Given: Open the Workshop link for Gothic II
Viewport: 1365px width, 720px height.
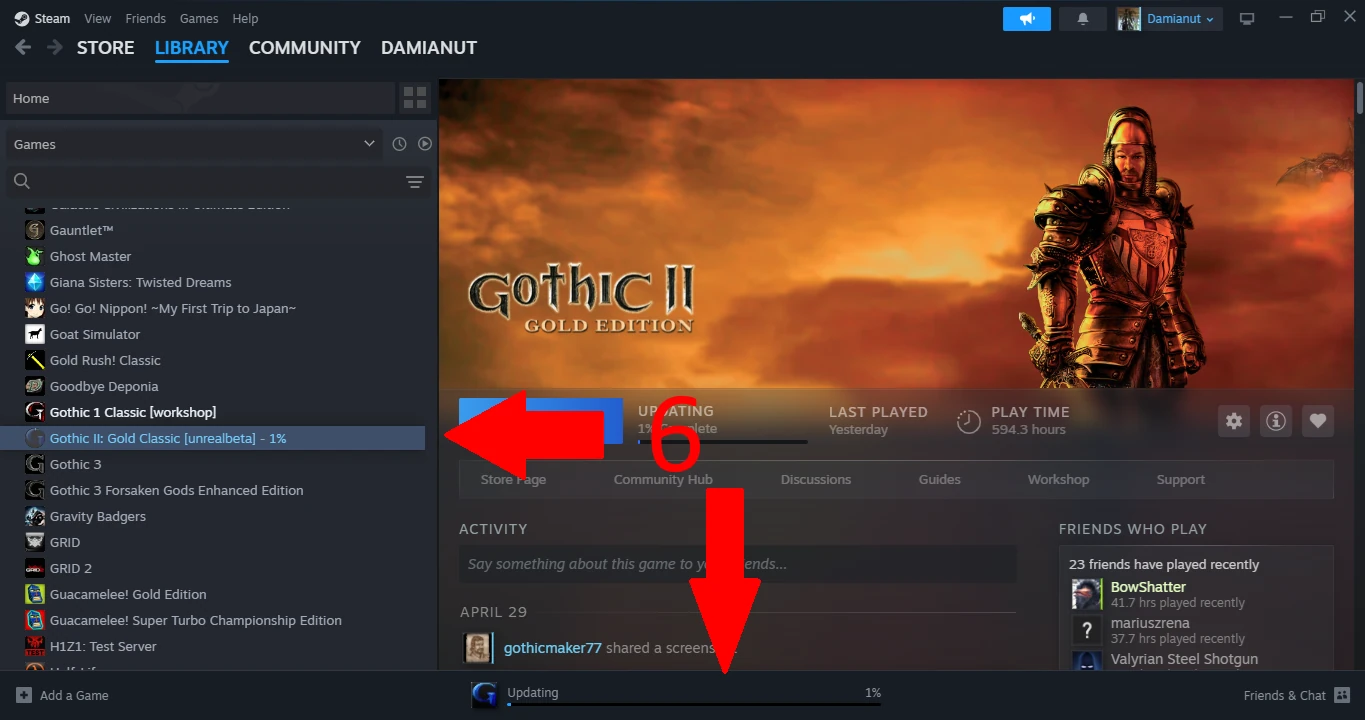Looking at the screenshot, I should 1058,480.
